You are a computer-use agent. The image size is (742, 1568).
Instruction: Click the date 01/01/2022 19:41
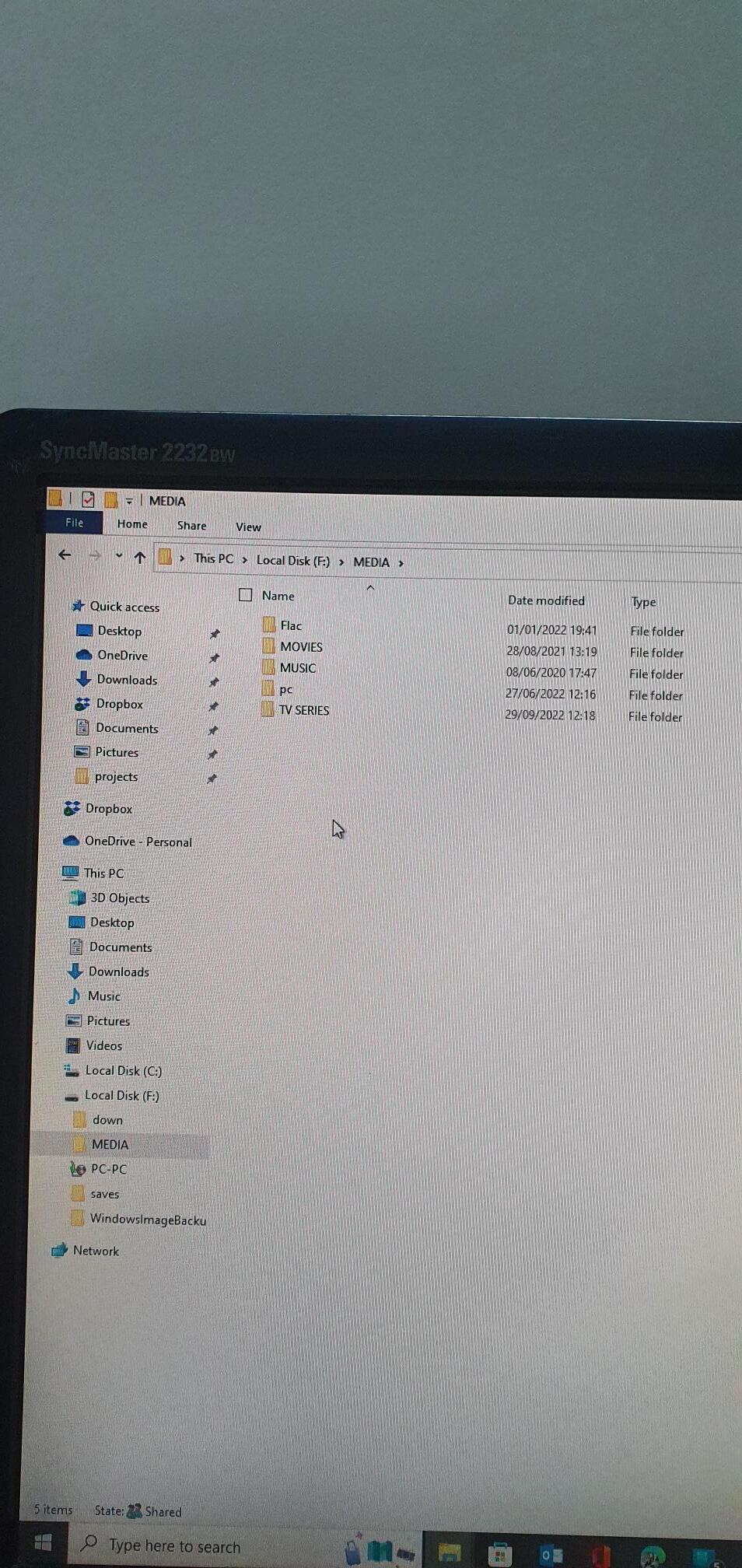tap(551, 630)
